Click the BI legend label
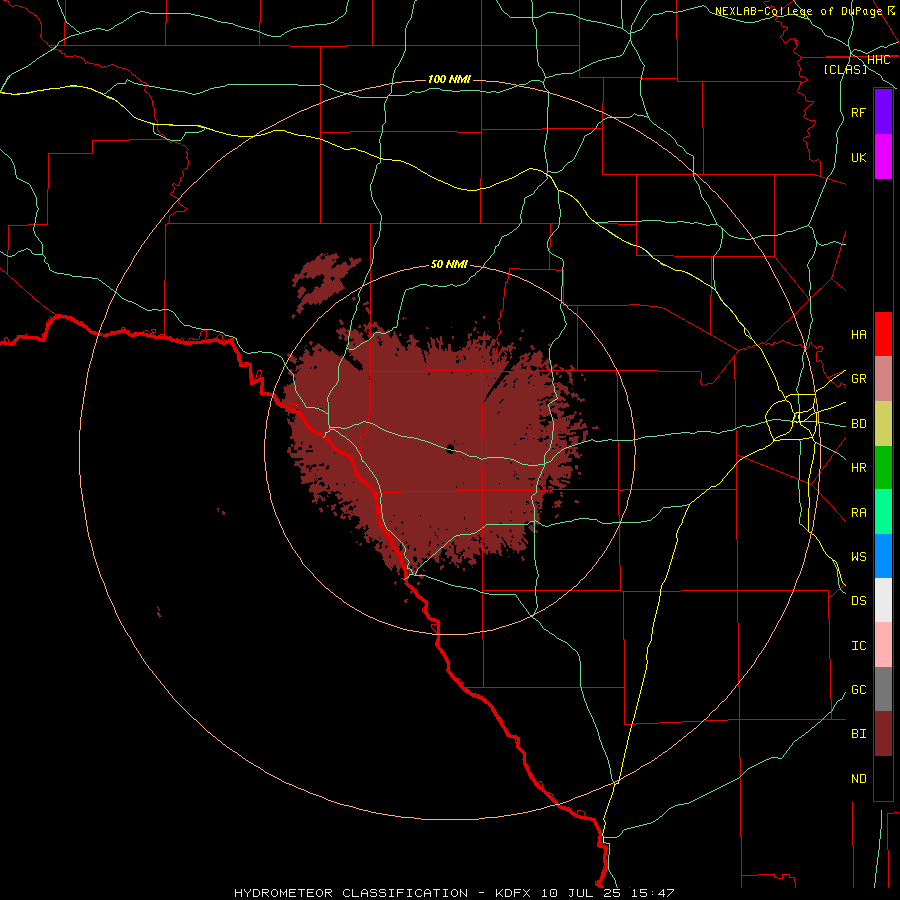The width and height of the screenshot is (900, 900). [x=858, y=734]
